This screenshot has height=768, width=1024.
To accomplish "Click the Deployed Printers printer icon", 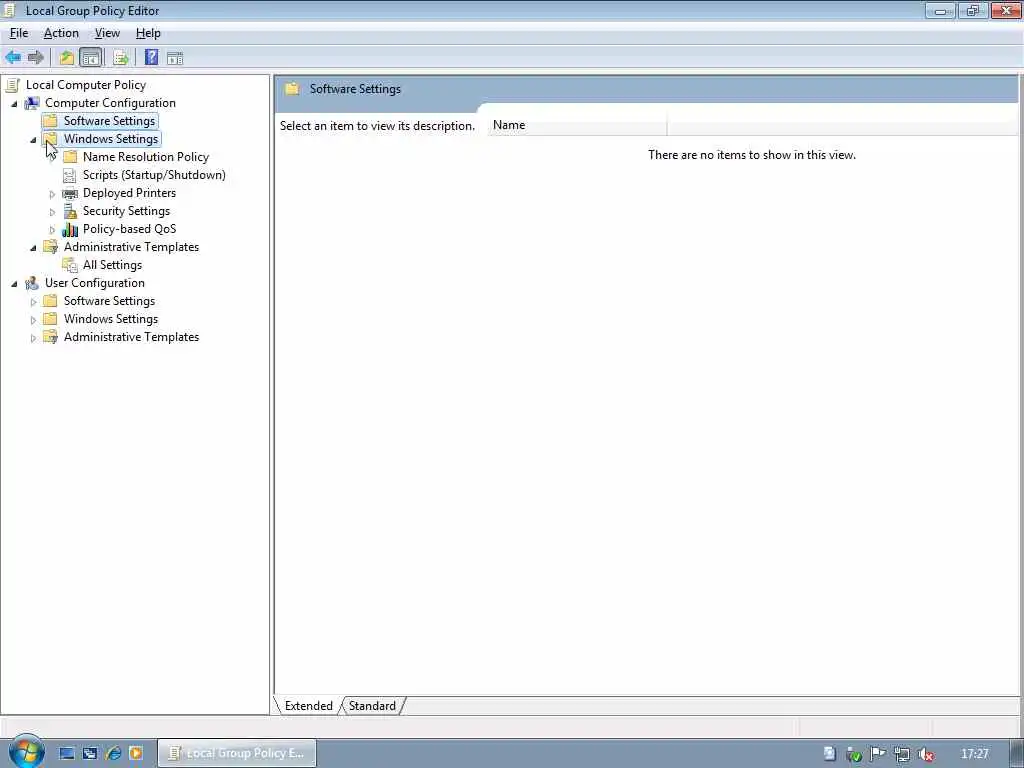I will (70, 193).
